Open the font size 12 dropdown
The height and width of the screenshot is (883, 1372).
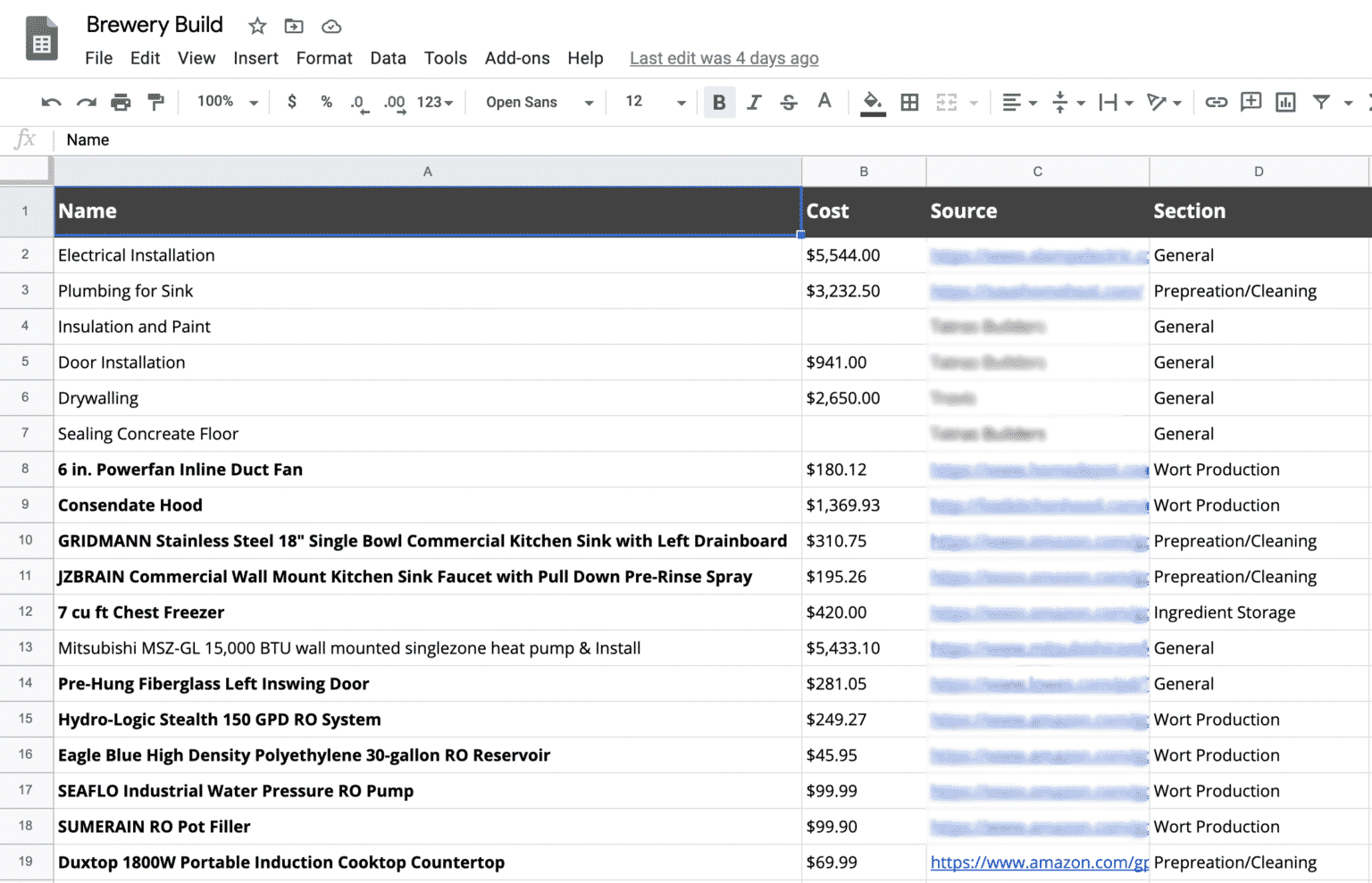655,103
